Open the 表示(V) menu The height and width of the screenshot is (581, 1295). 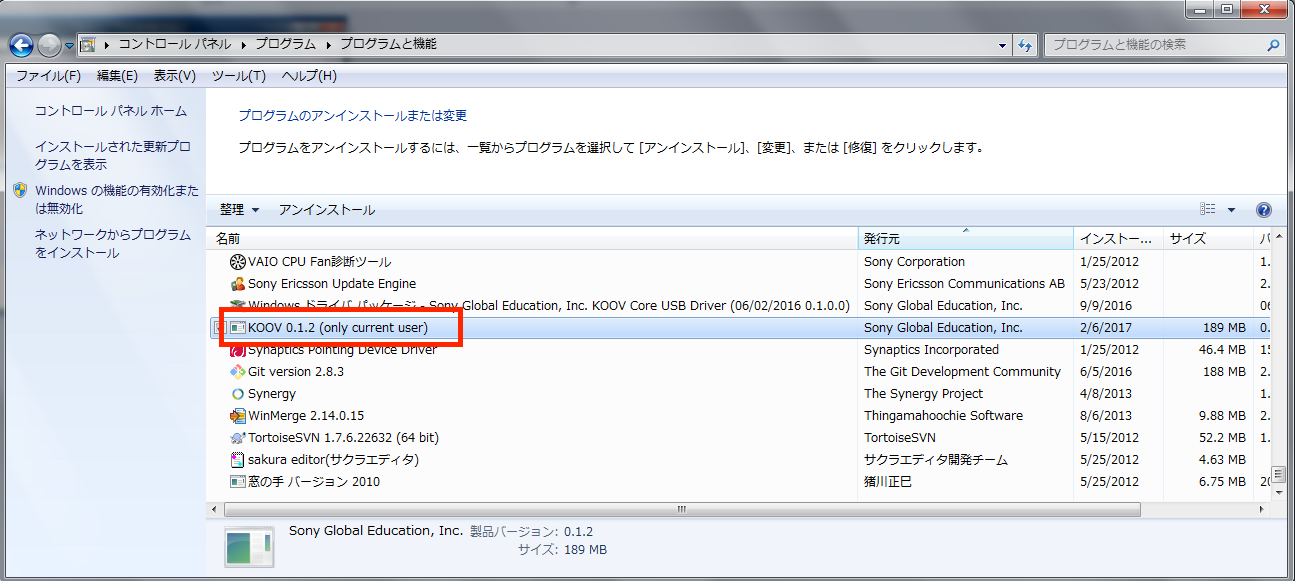point(174,76)
